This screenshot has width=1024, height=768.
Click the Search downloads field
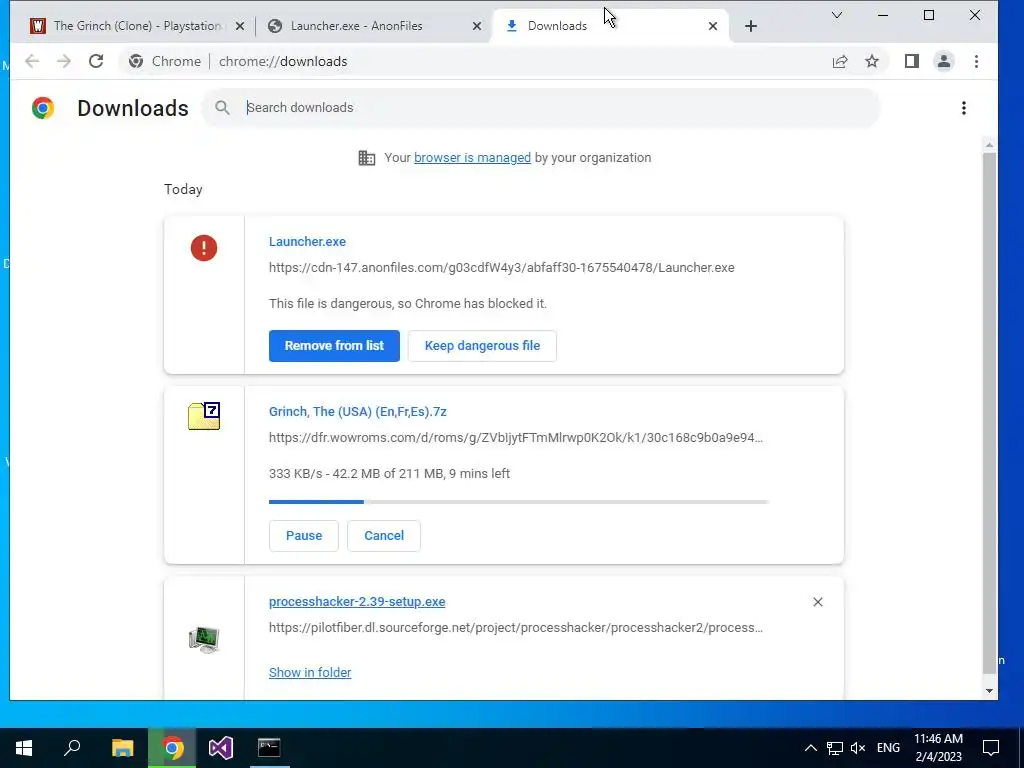[x=541, y=108]
